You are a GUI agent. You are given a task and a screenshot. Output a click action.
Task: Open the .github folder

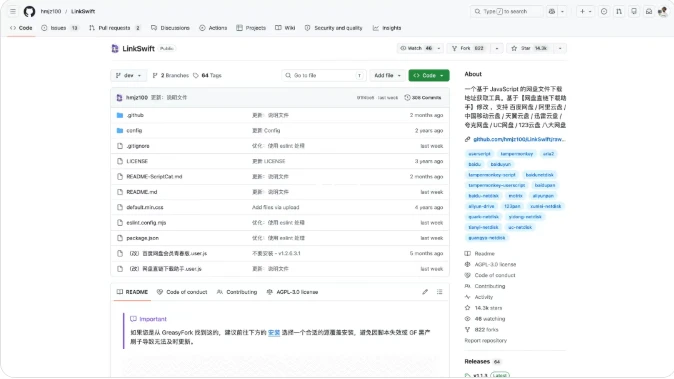[x=135, y=115]
